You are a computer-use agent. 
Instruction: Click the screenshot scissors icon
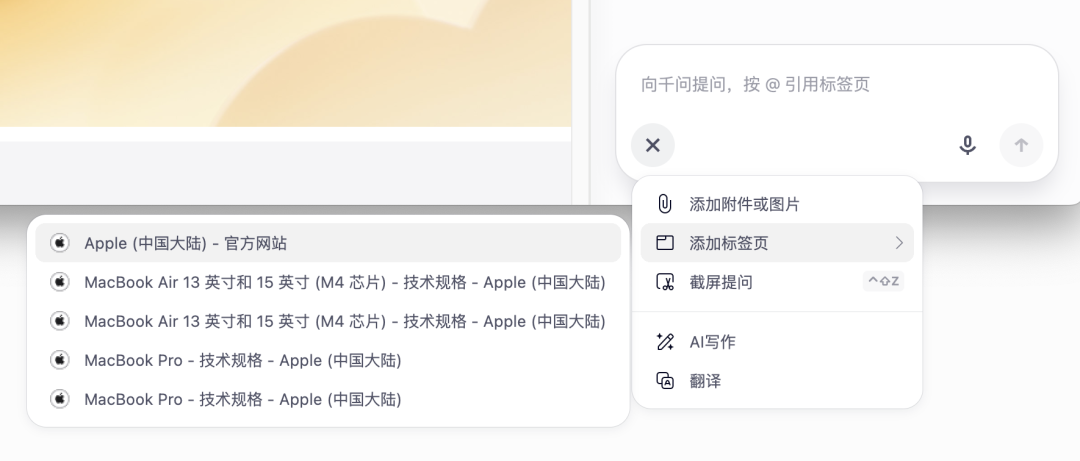665,282
